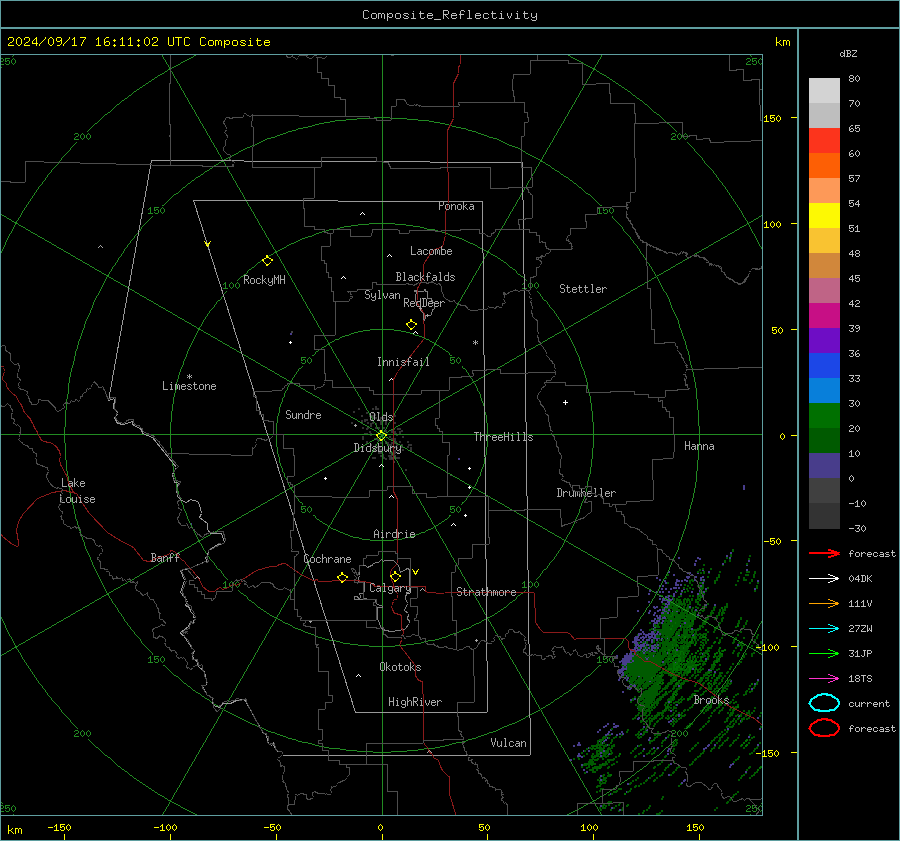Click the Blackfalds town label
This screenshot has width=900, height=841.
(425, 277)
